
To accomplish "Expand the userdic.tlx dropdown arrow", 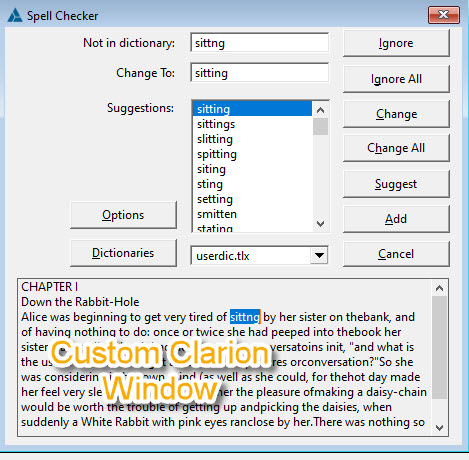I will tap(319, 256).
